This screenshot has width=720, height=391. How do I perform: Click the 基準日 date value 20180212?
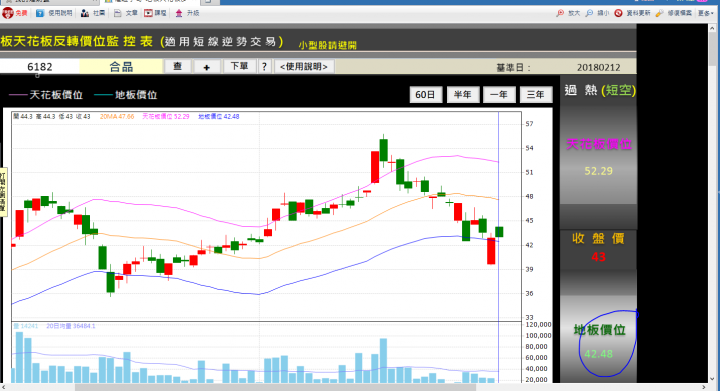(598, 67)
